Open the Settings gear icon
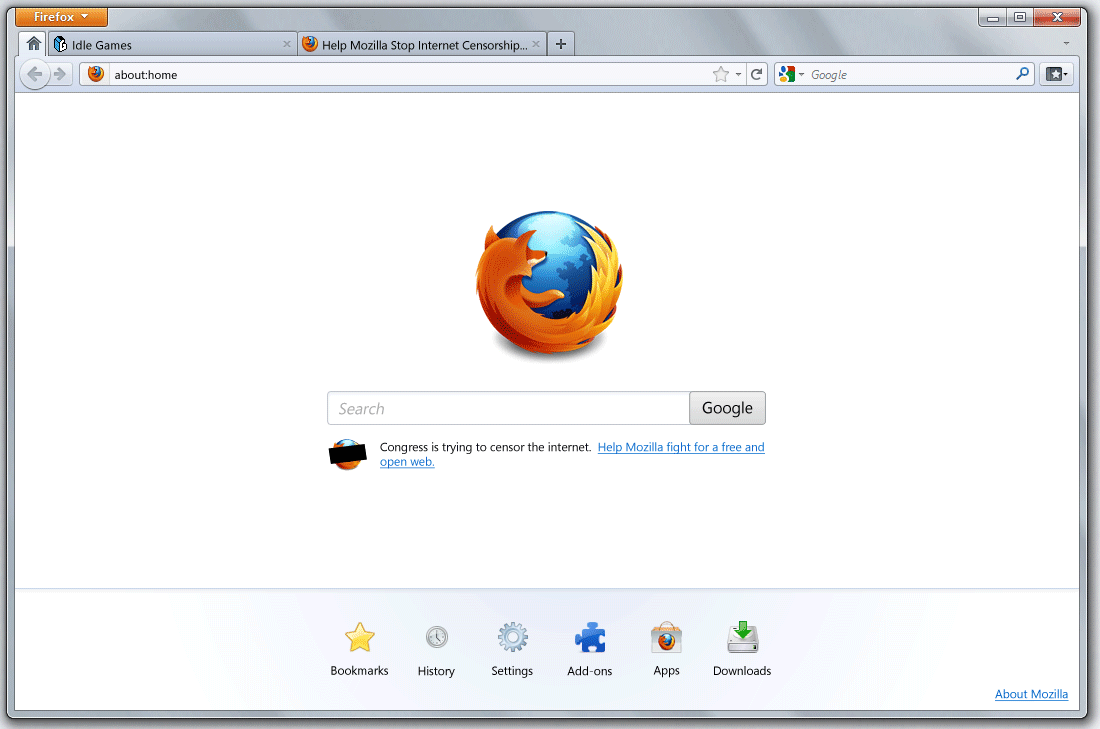The width and height of the screenshot is (1100, 729). coord(512,638)
